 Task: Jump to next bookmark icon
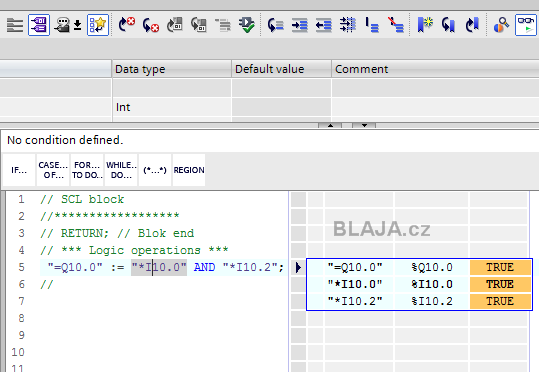tap(449, 25)
